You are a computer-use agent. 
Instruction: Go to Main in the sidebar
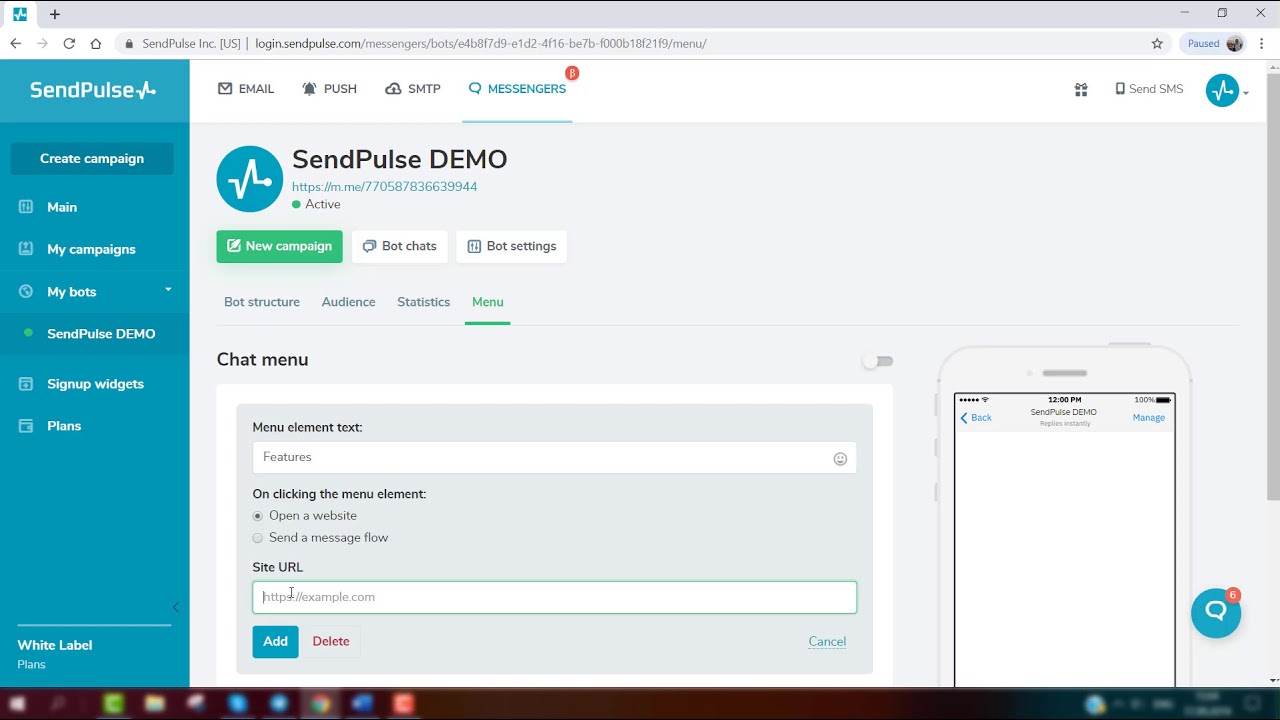62,207
